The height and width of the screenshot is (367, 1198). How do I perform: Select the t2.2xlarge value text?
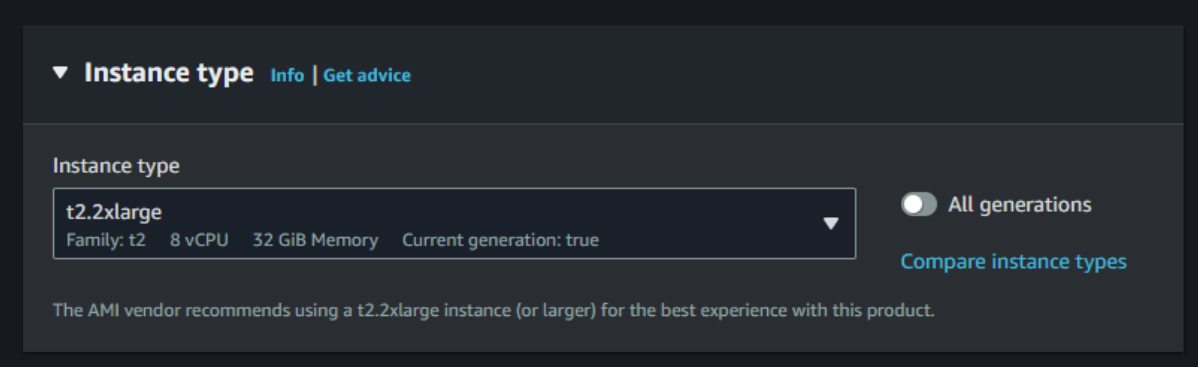point(114,212)
